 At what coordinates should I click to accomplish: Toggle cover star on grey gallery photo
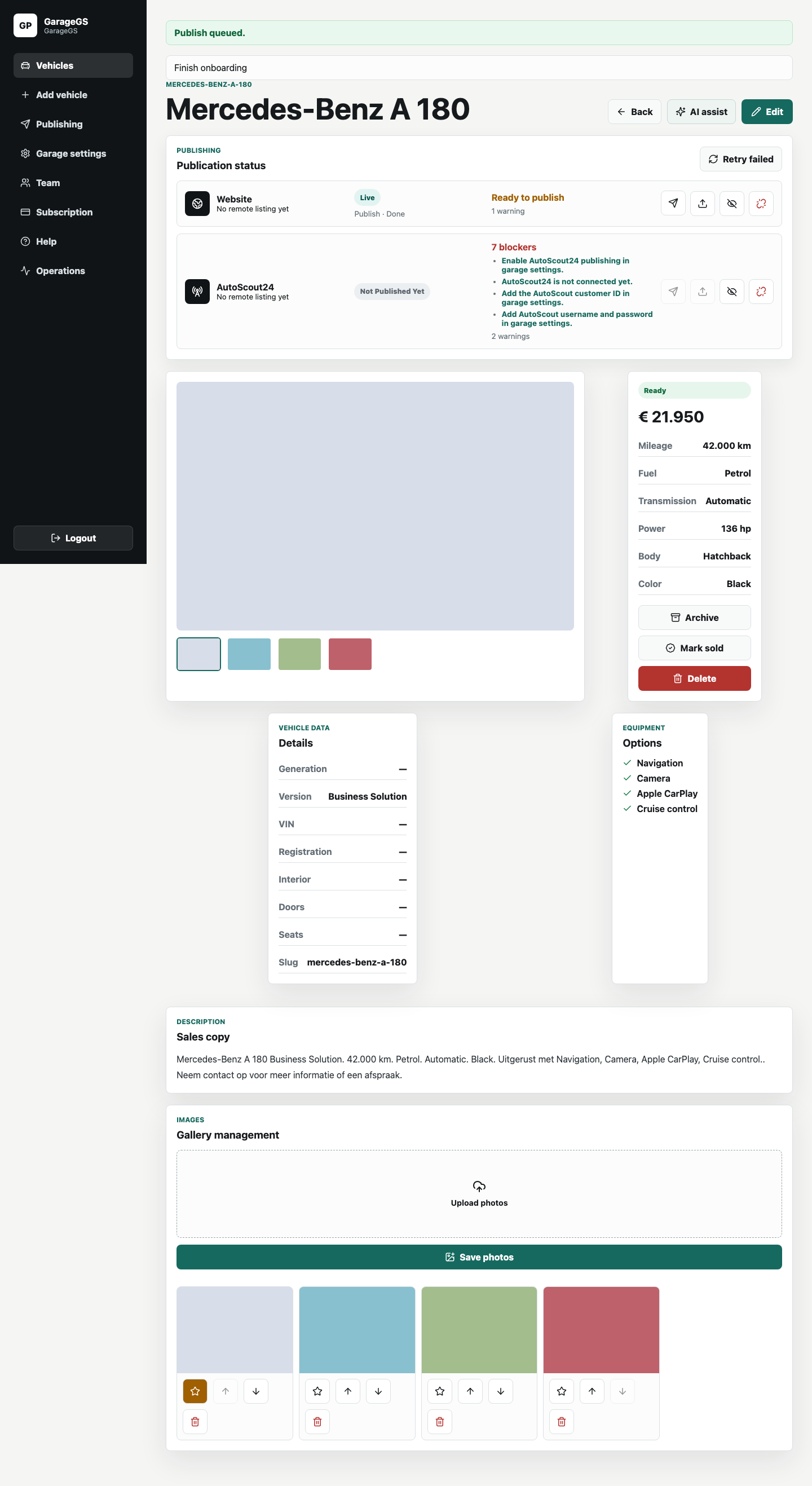point(195,1391)
